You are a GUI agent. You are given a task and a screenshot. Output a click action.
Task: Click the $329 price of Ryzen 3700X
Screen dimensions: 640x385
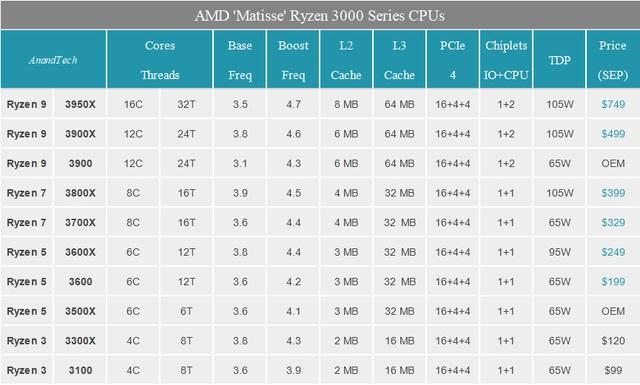(613, 223)
